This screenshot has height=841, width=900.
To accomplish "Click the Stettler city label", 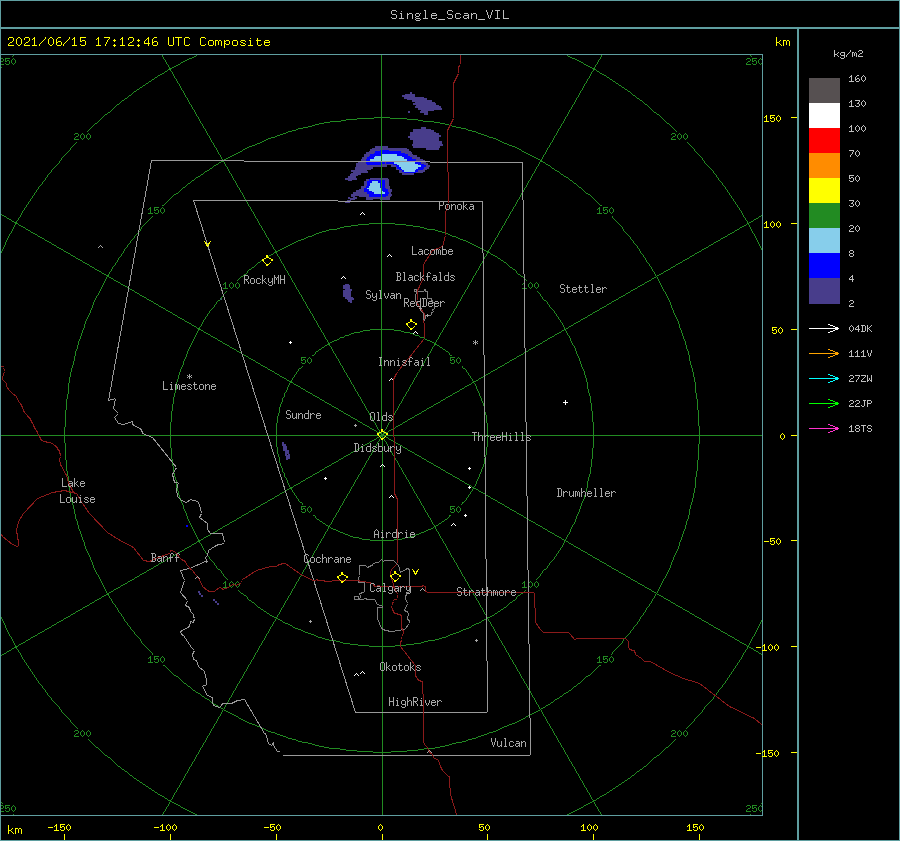I will (583, 289).
